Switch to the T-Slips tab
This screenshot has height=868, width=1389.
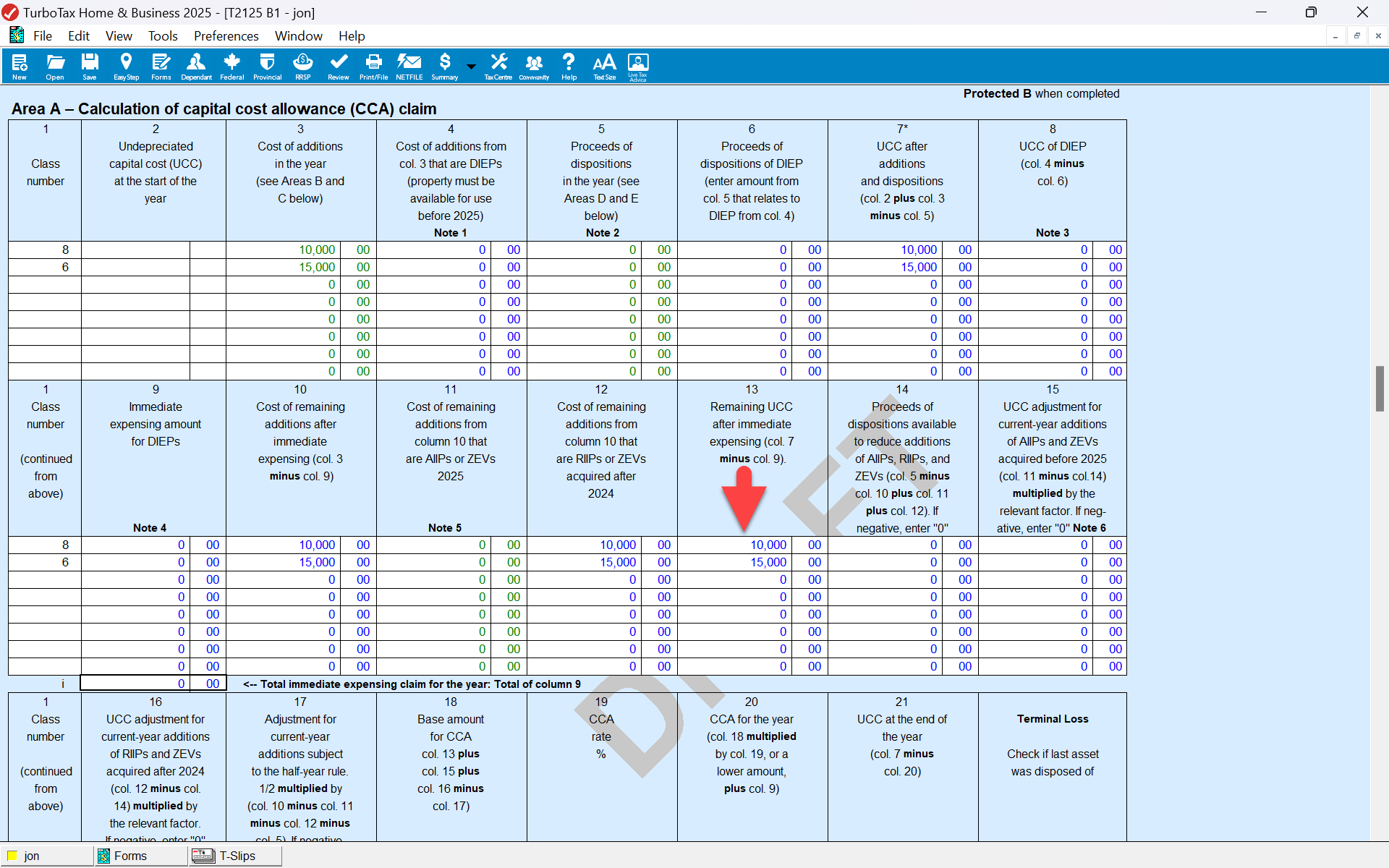[x=235, y=856]
